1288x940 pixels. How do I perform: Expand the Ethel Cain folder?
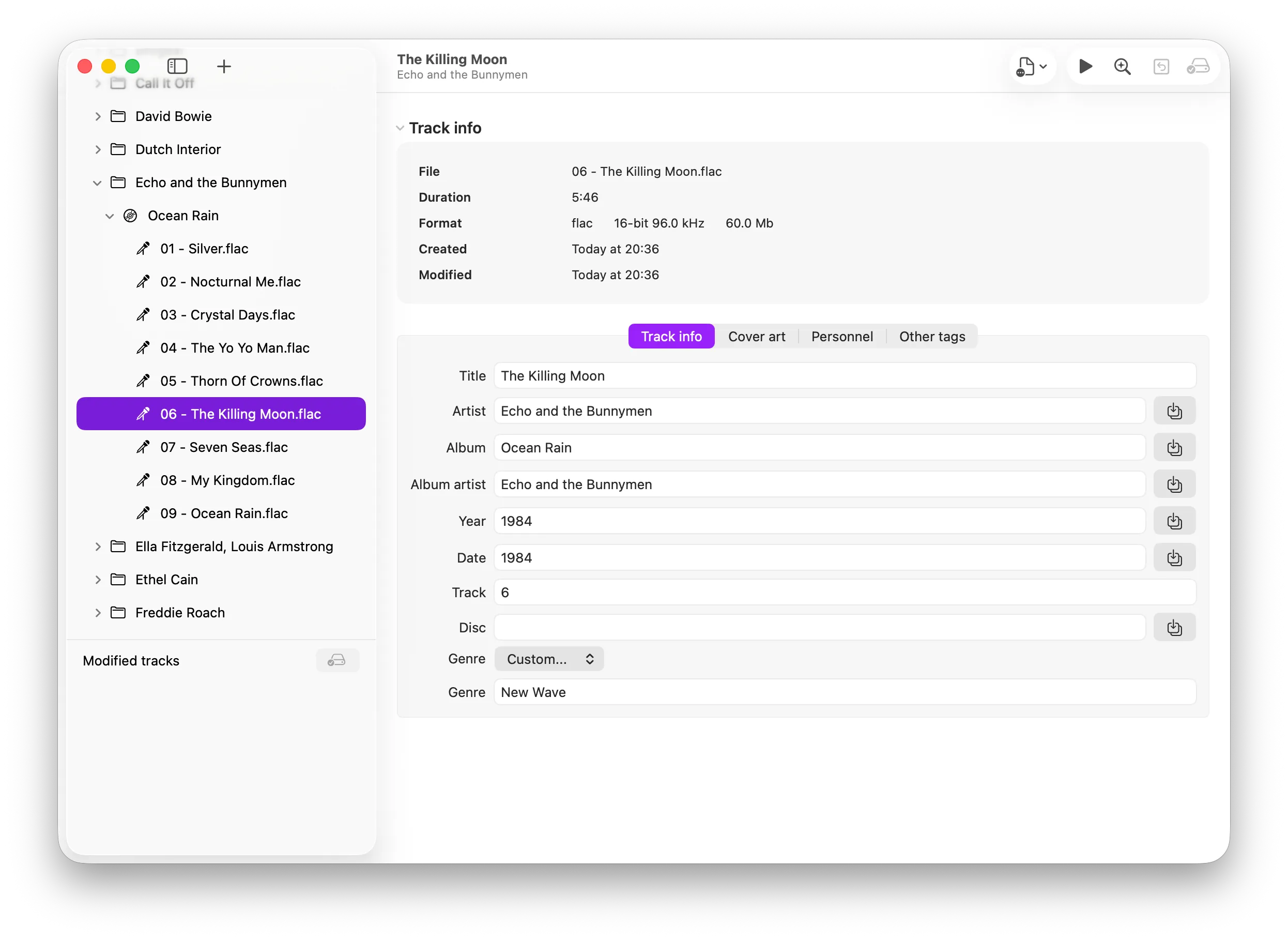click(x=98, y=580)
